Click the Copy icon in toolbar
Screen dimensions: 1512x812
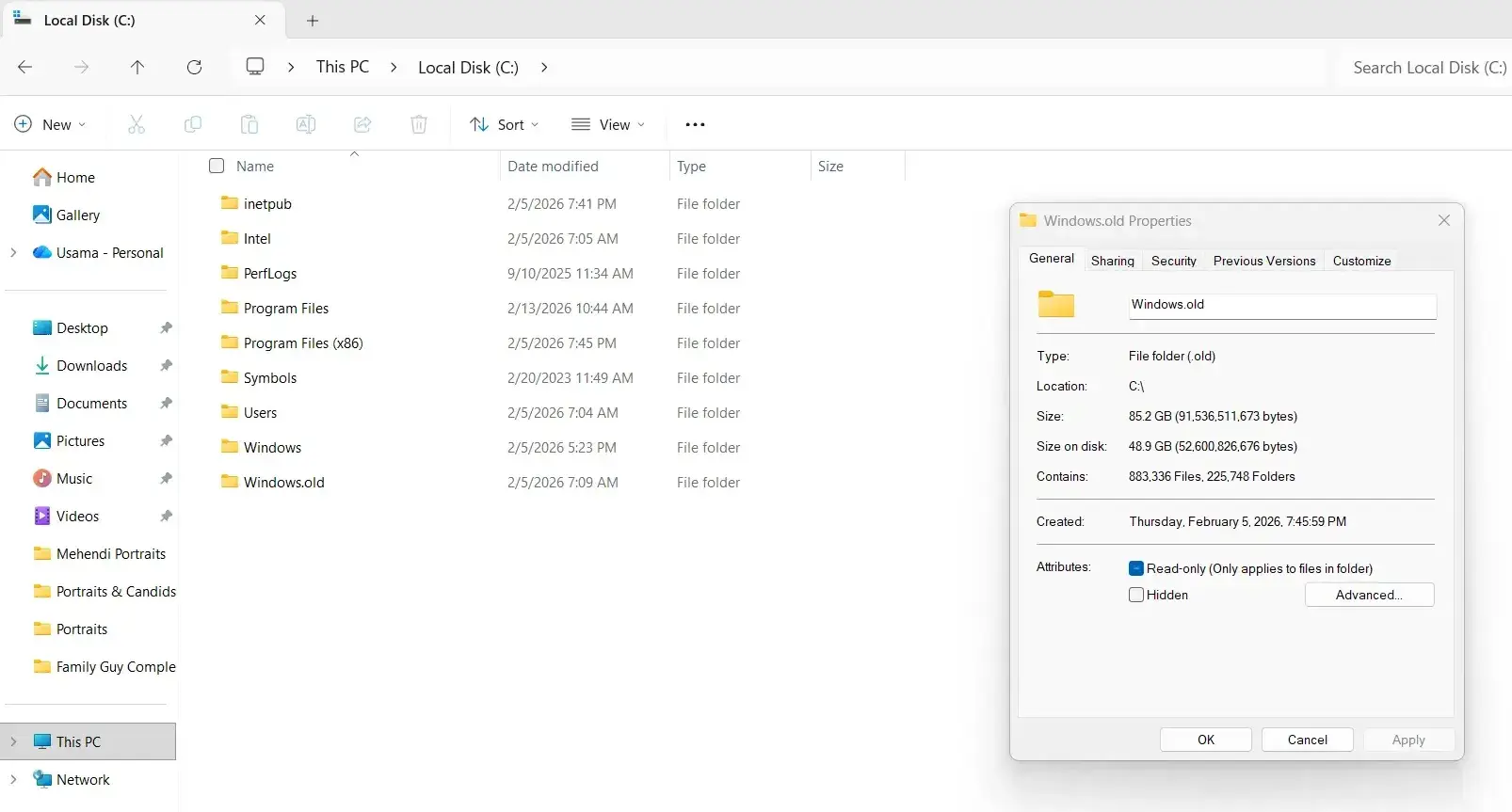pyautogui.click(x=193, y=124)
